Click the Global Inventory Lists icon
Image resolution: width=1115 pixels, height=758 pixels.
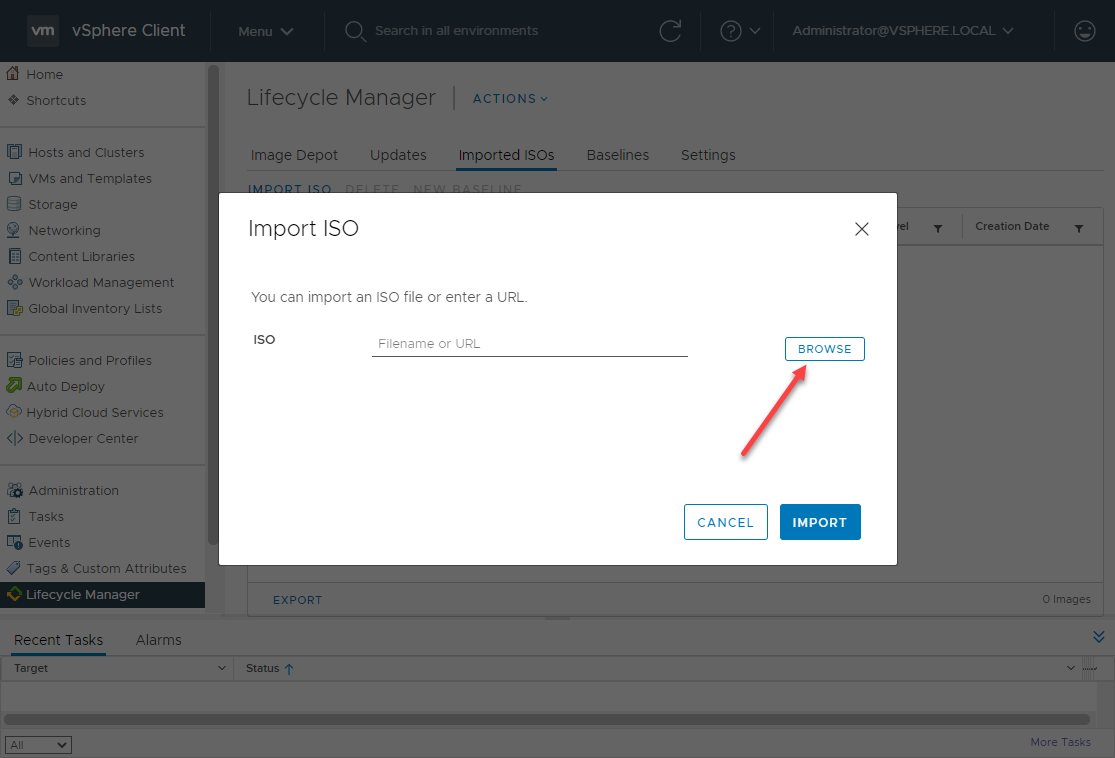click(x=14, y=308)
